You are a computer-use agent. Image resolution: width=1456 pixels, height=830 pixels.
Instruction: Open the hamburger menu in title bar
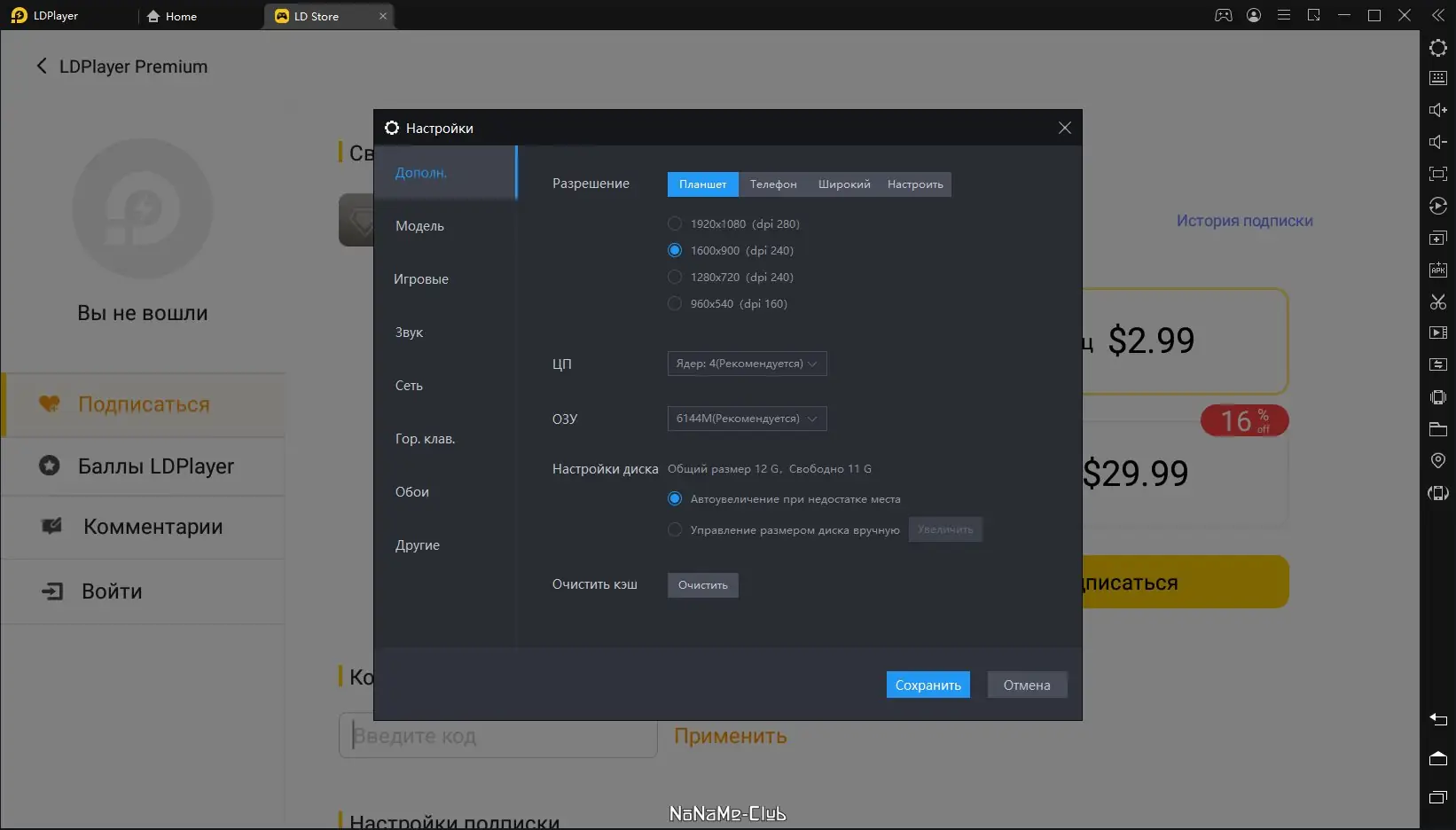[x=1284, y=15]
